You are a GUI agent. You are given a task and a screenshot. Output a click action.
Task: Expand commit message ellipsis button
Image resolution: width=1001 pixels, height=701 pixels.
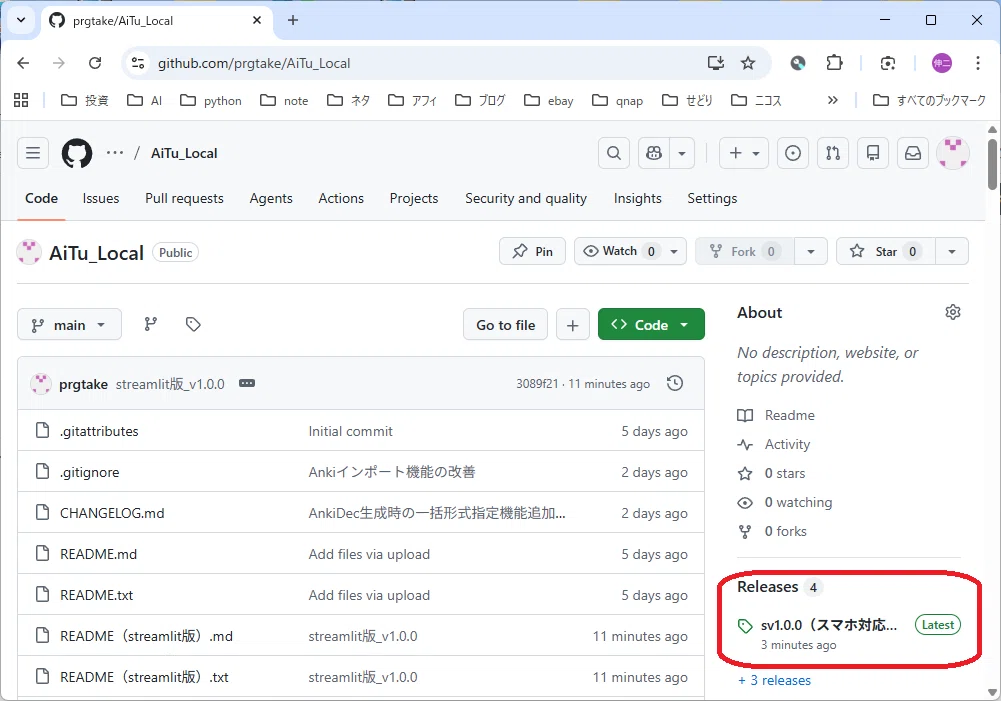247,383
